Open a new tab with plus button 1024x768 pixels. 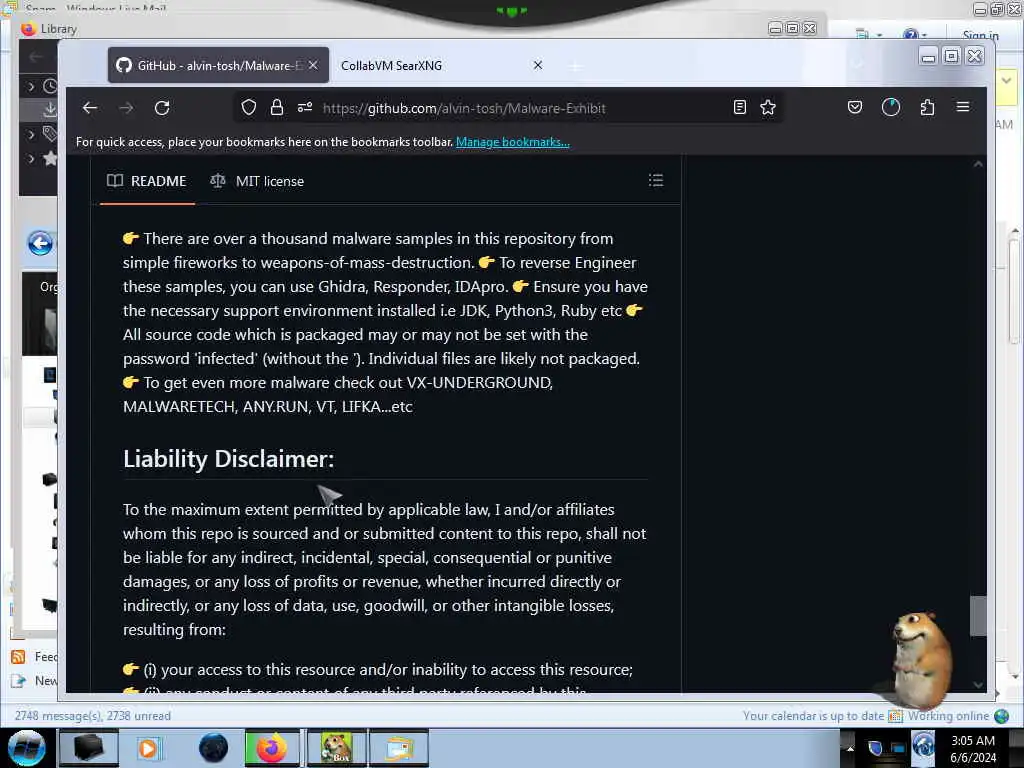coord(575,66)
